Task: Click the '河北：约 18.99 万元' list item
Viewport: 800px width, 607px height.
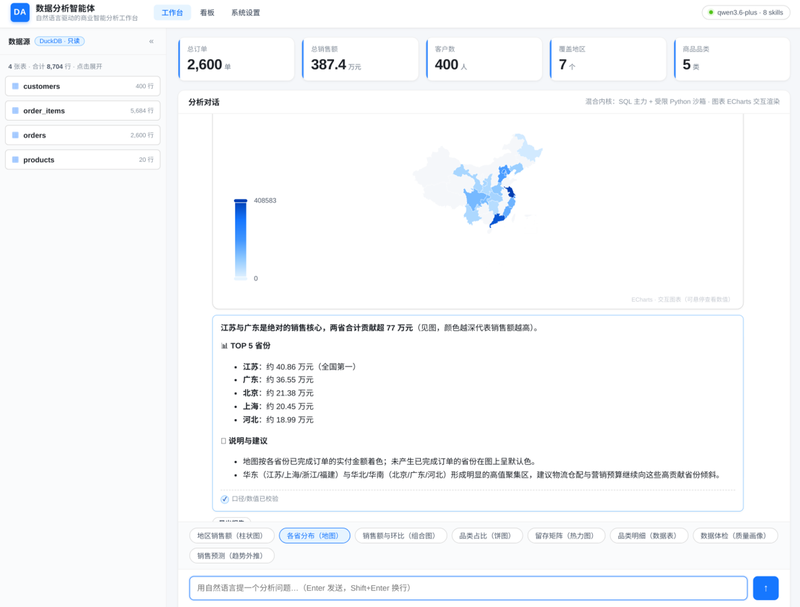Action: click(278, 420)
